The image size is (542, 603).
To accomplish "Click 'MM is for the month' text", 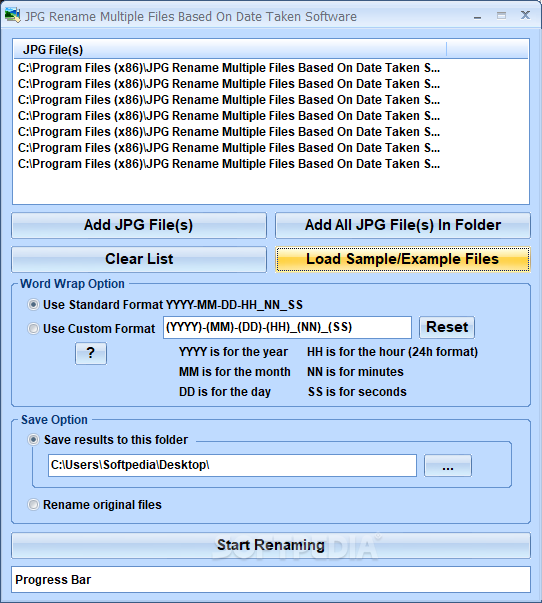I will (x=235, y=372).
